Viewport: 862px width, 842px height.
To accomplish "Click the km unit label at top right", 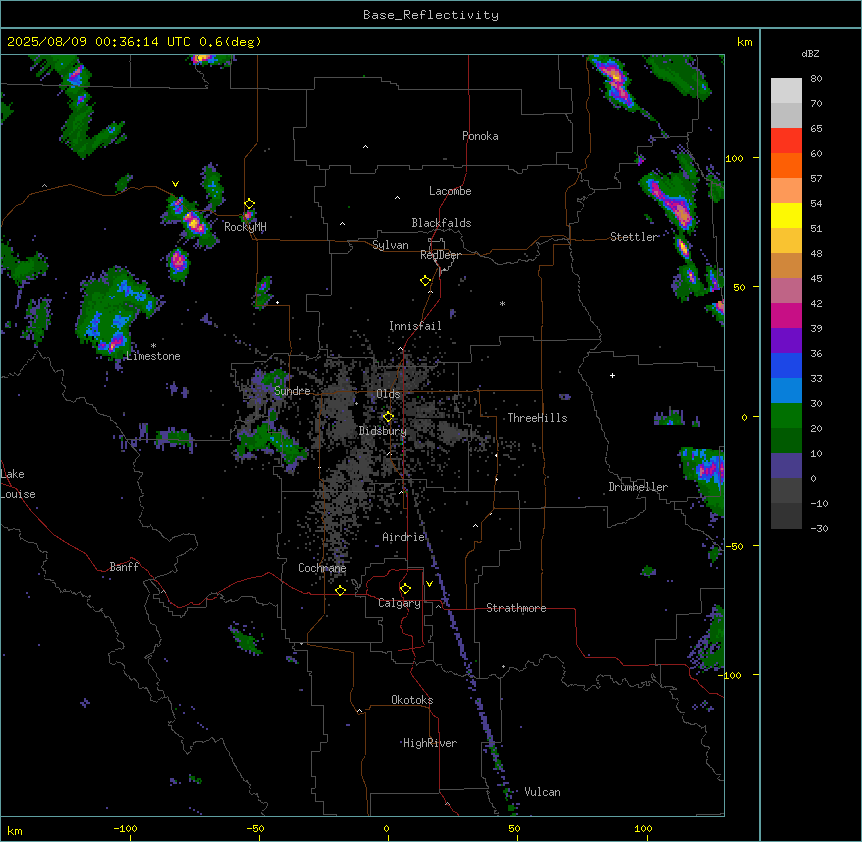I will pyautogui.click(x=744, y=42).
